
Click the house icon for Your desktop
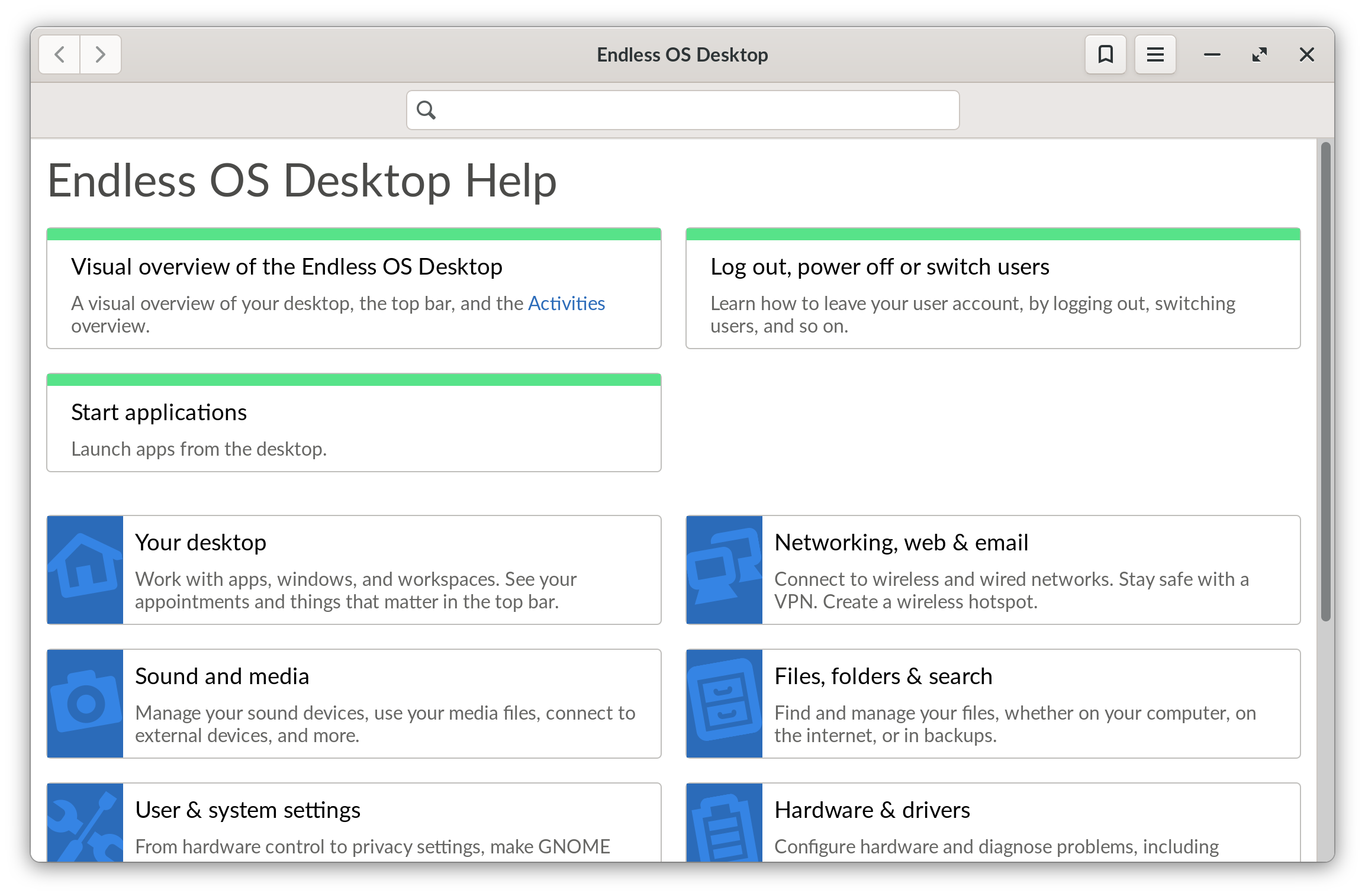(85, 570)
